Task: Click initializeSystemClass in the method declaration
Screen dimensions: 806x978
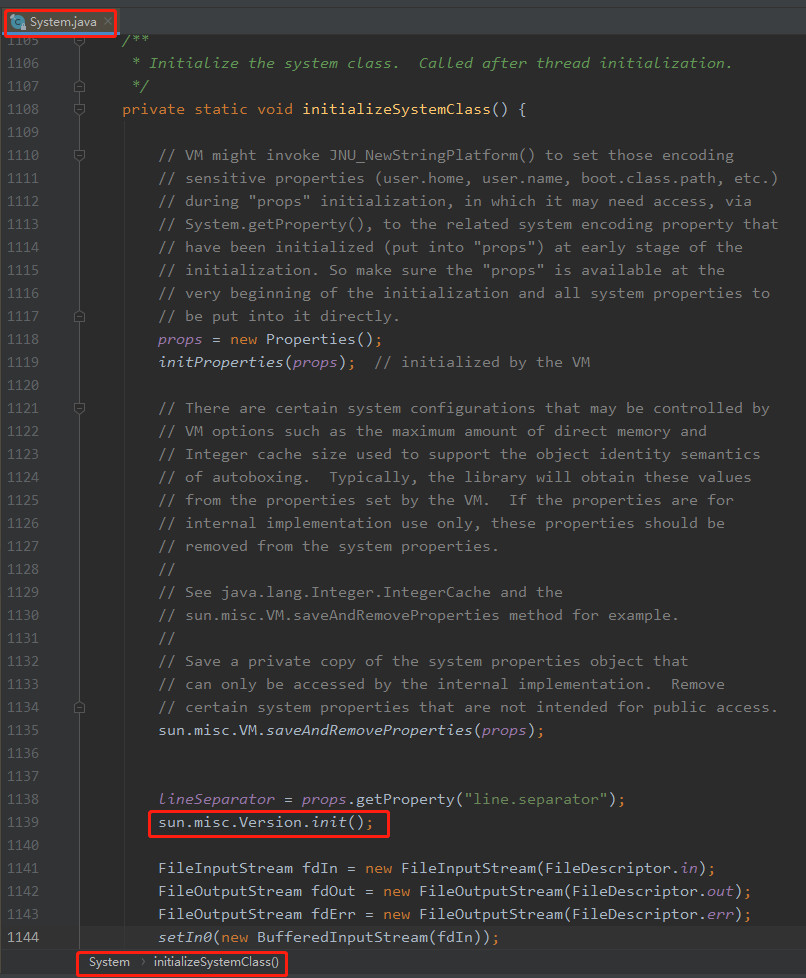Action: 396,109
